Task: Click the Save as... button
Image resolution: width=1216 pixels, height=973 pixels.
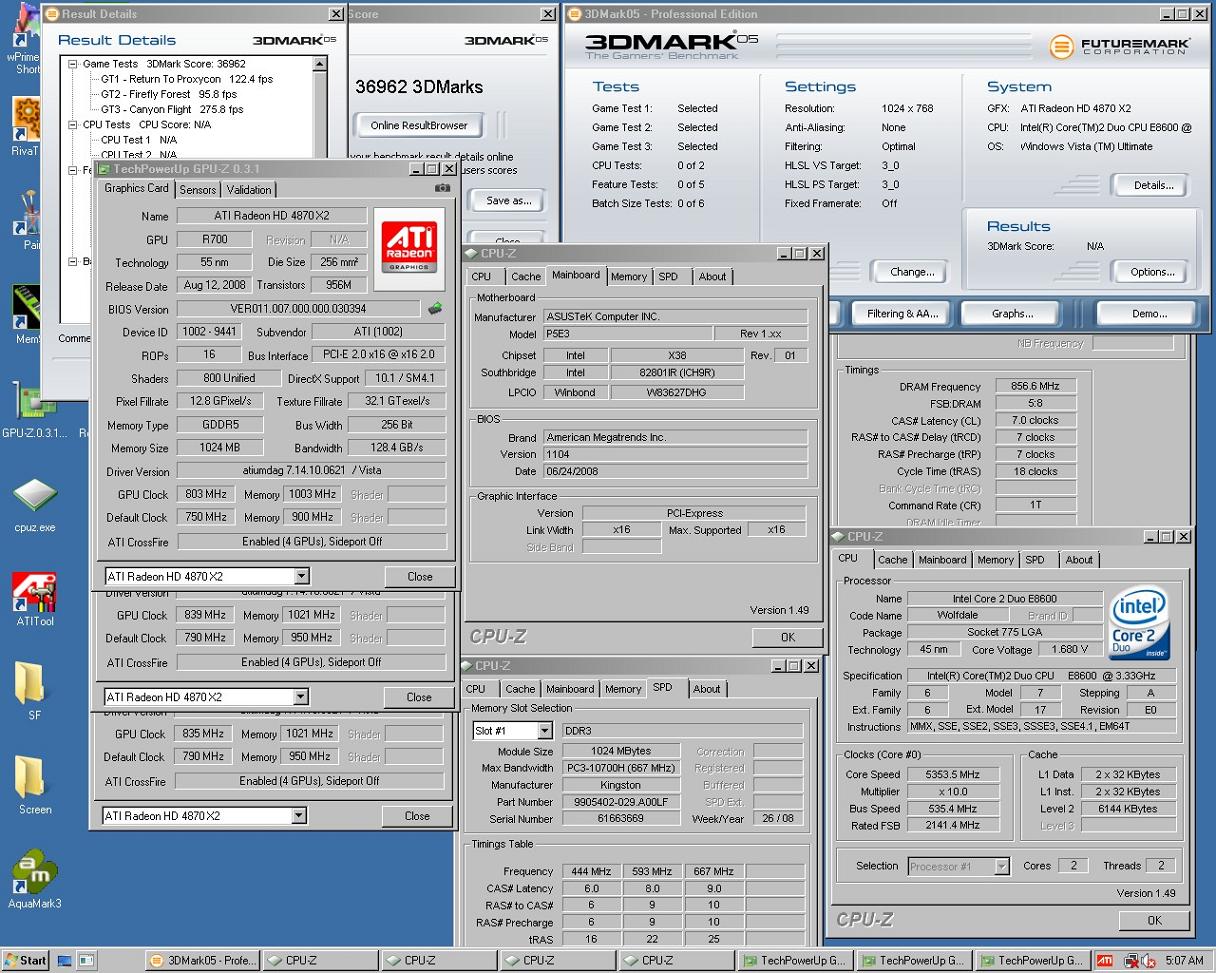Action: (509, 200)
